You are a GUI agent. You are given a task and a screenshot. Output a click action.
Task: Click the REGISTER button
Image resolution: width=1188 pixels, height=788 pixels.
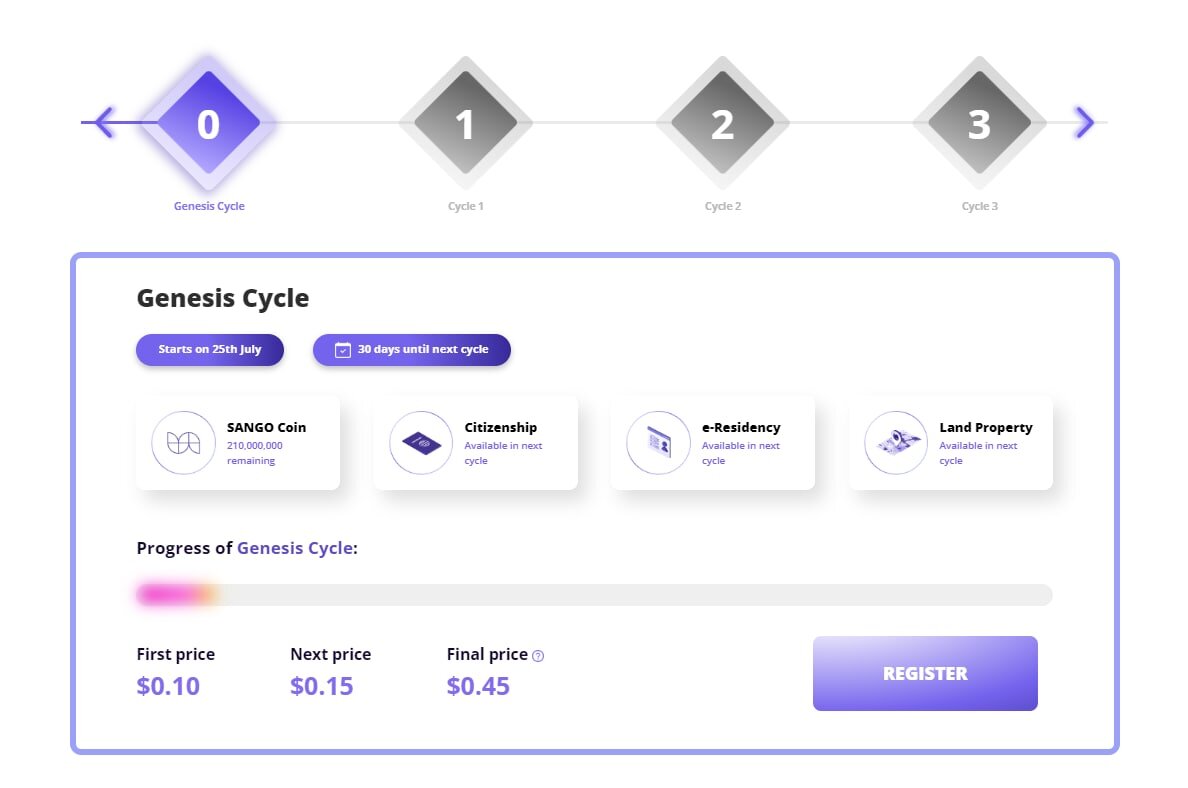pyautogui.click(x=925, y=674)
